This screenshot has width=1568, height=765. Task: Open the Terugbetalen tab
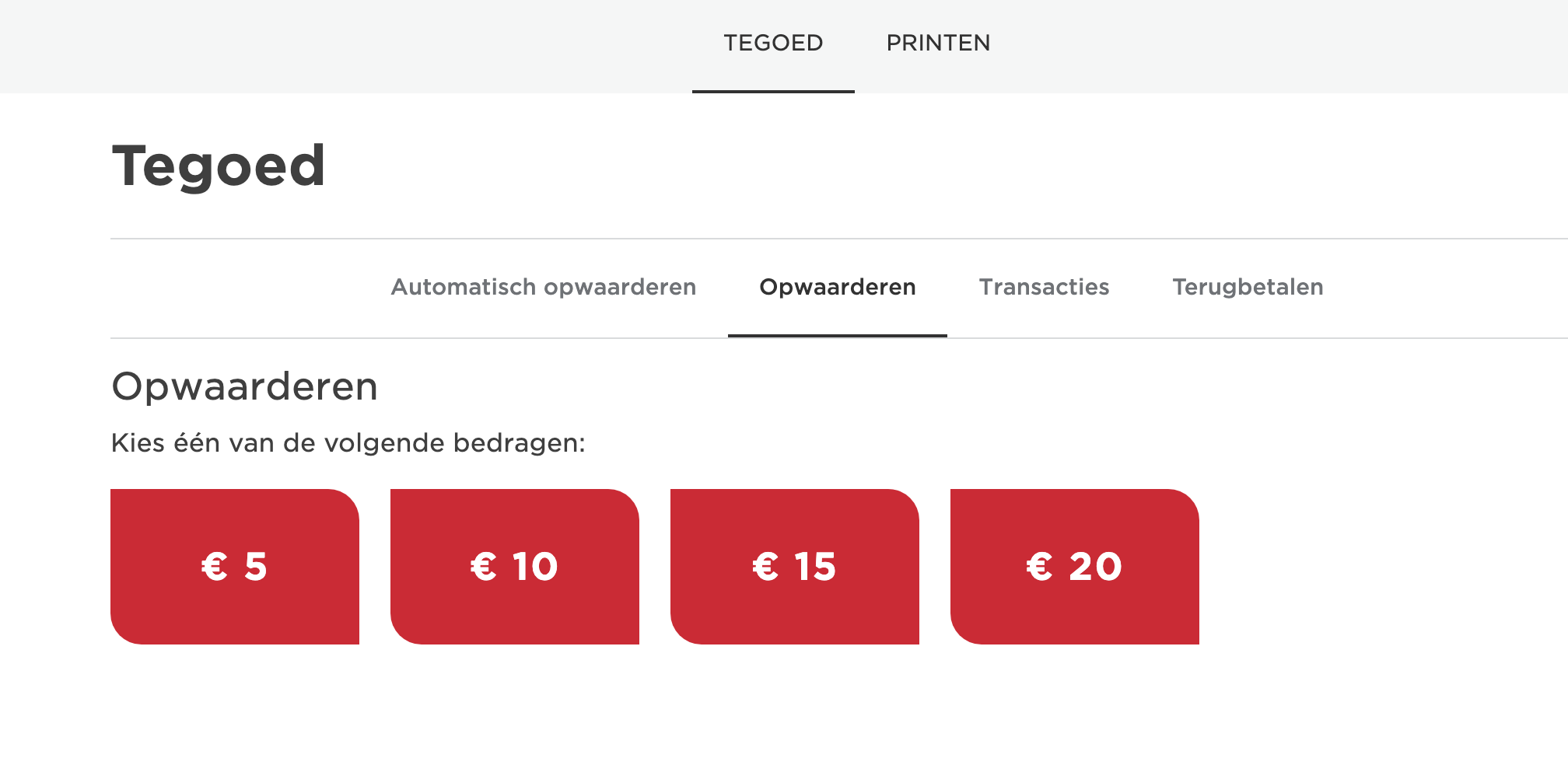click(x=1248, y=287)
